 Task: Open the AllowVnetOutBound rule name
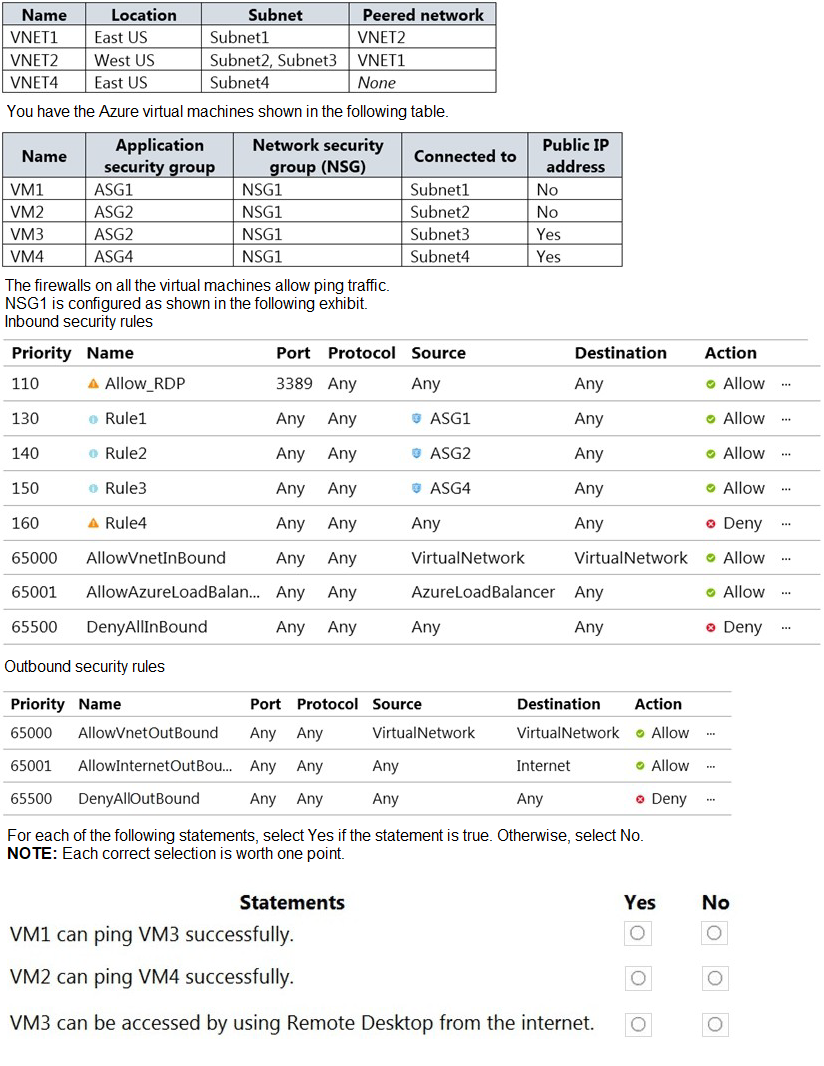pos(148,733)
